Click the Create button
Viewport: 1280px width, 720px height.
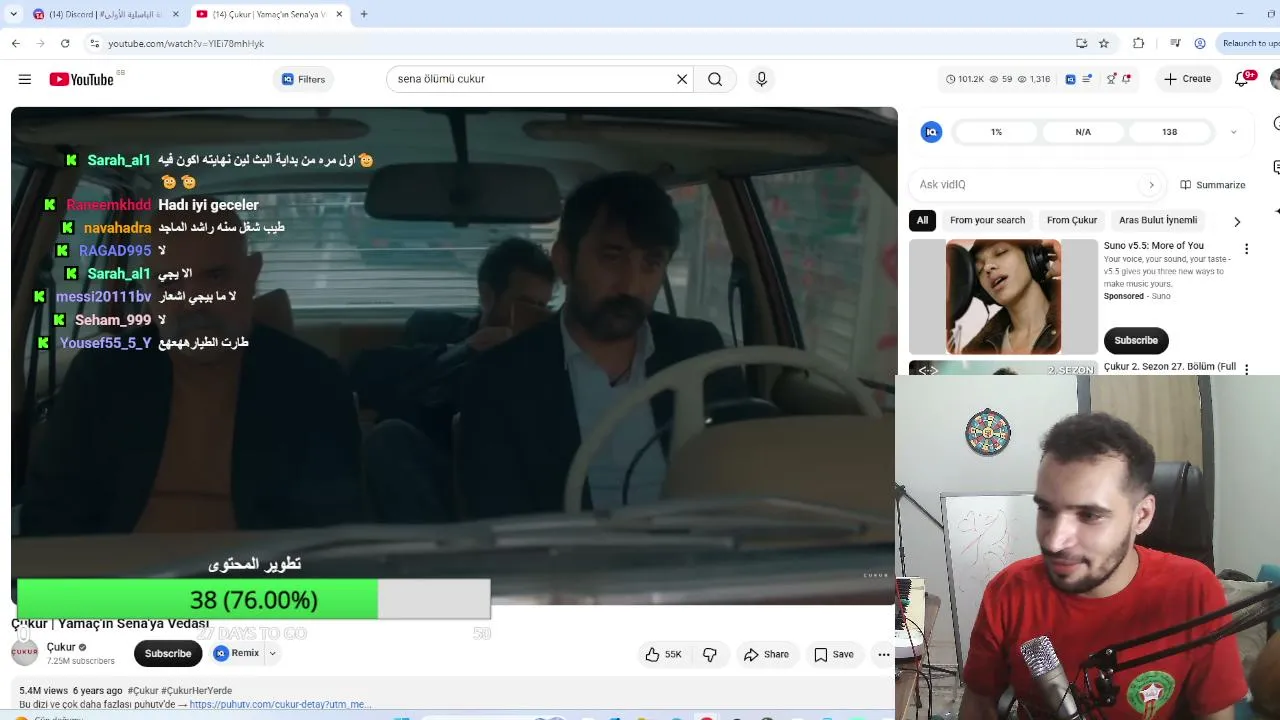[x=1187, y=79]
